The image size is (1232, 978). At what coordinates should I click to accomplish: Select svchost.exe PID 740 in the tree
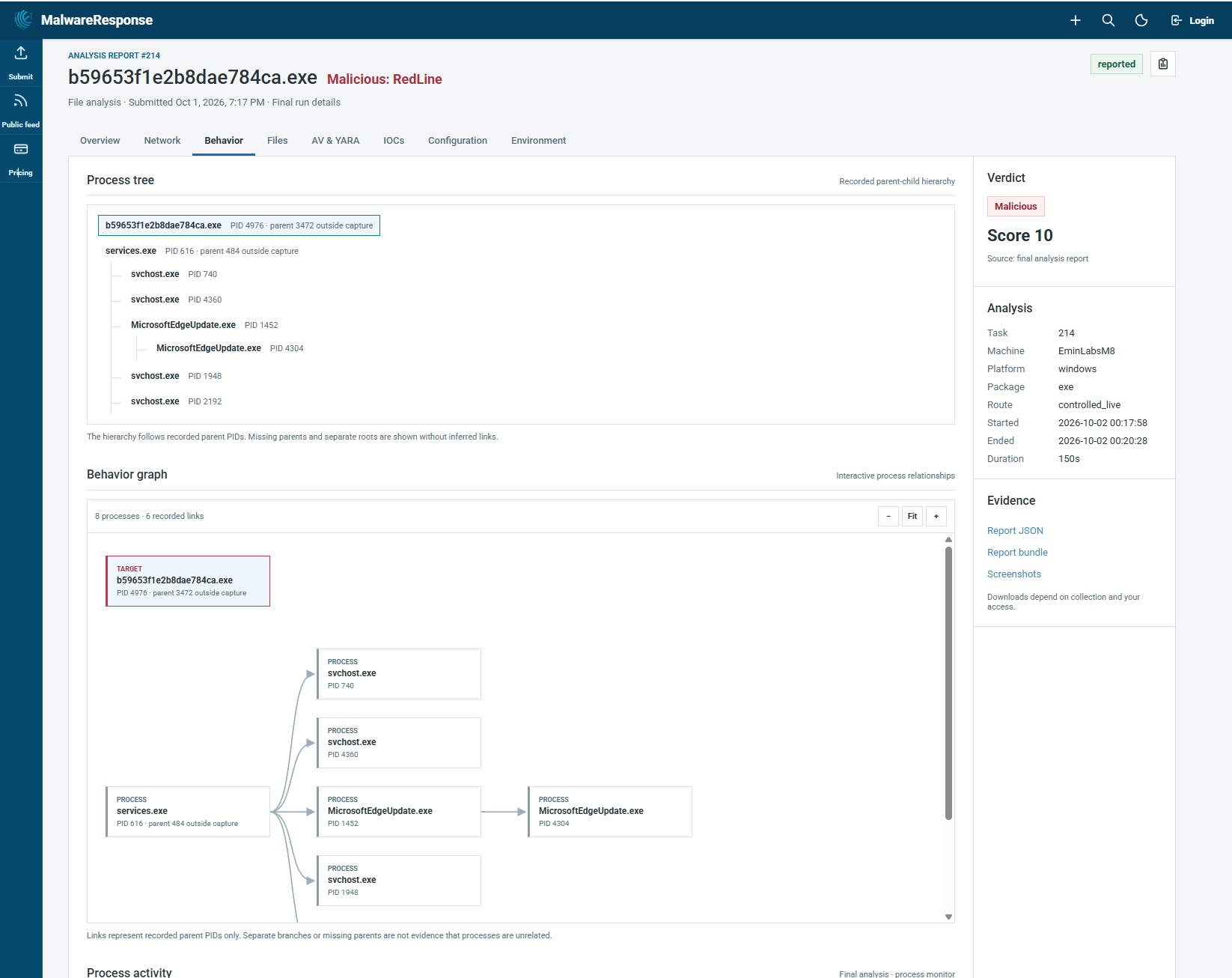click(174, 274)
